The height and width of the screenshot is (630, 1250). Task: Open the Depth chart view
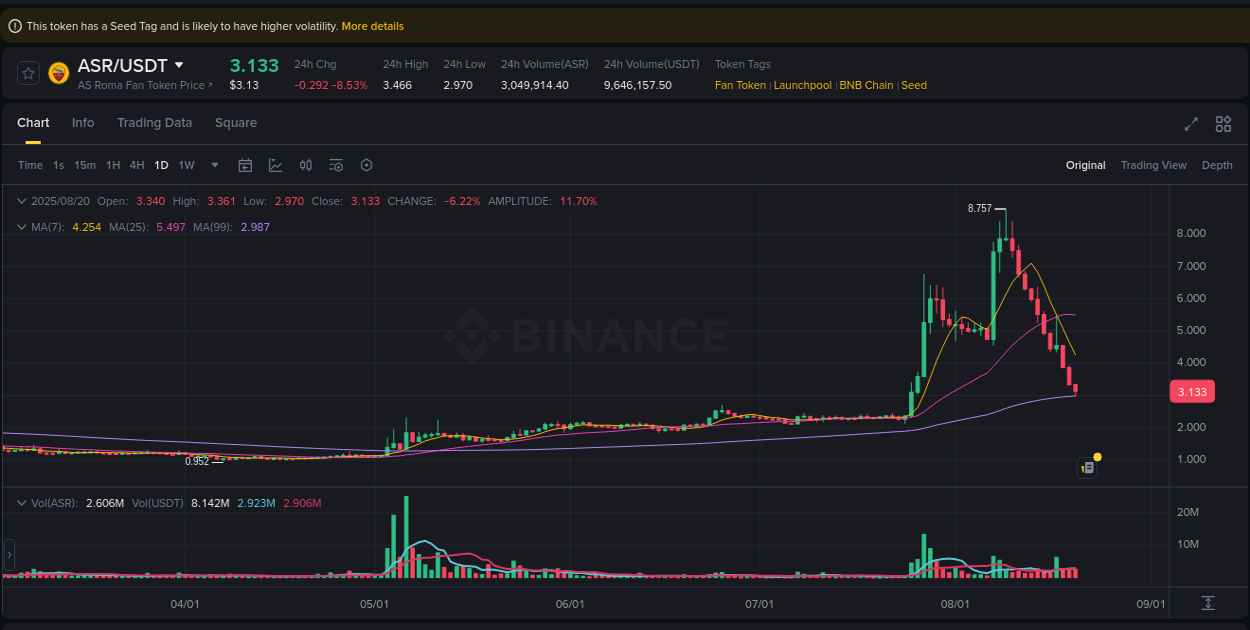coord(1217,165)
